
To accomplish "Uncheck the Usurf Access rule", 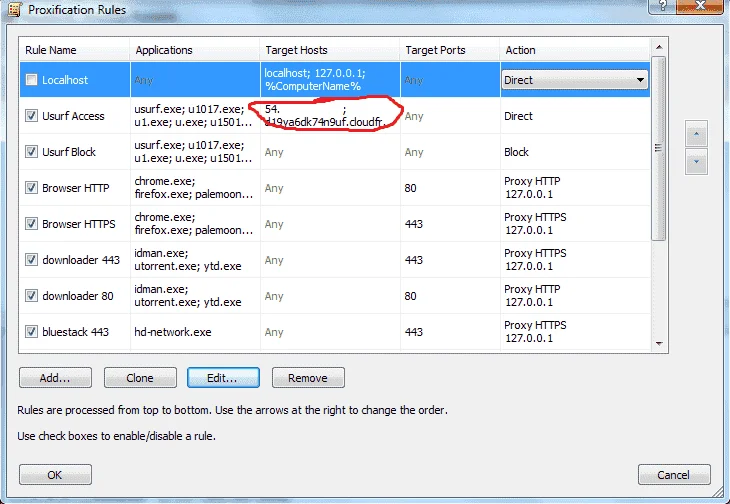I will [31, 115].
